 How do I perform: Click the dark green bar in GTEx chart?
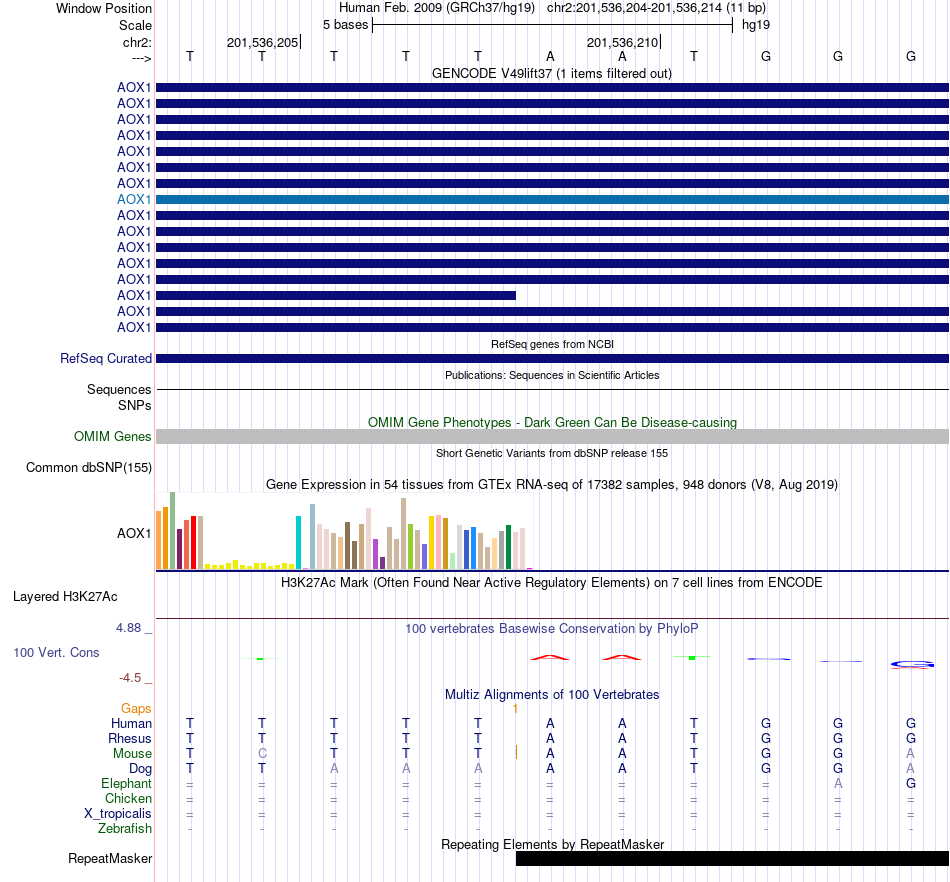(x=508, y=547)
